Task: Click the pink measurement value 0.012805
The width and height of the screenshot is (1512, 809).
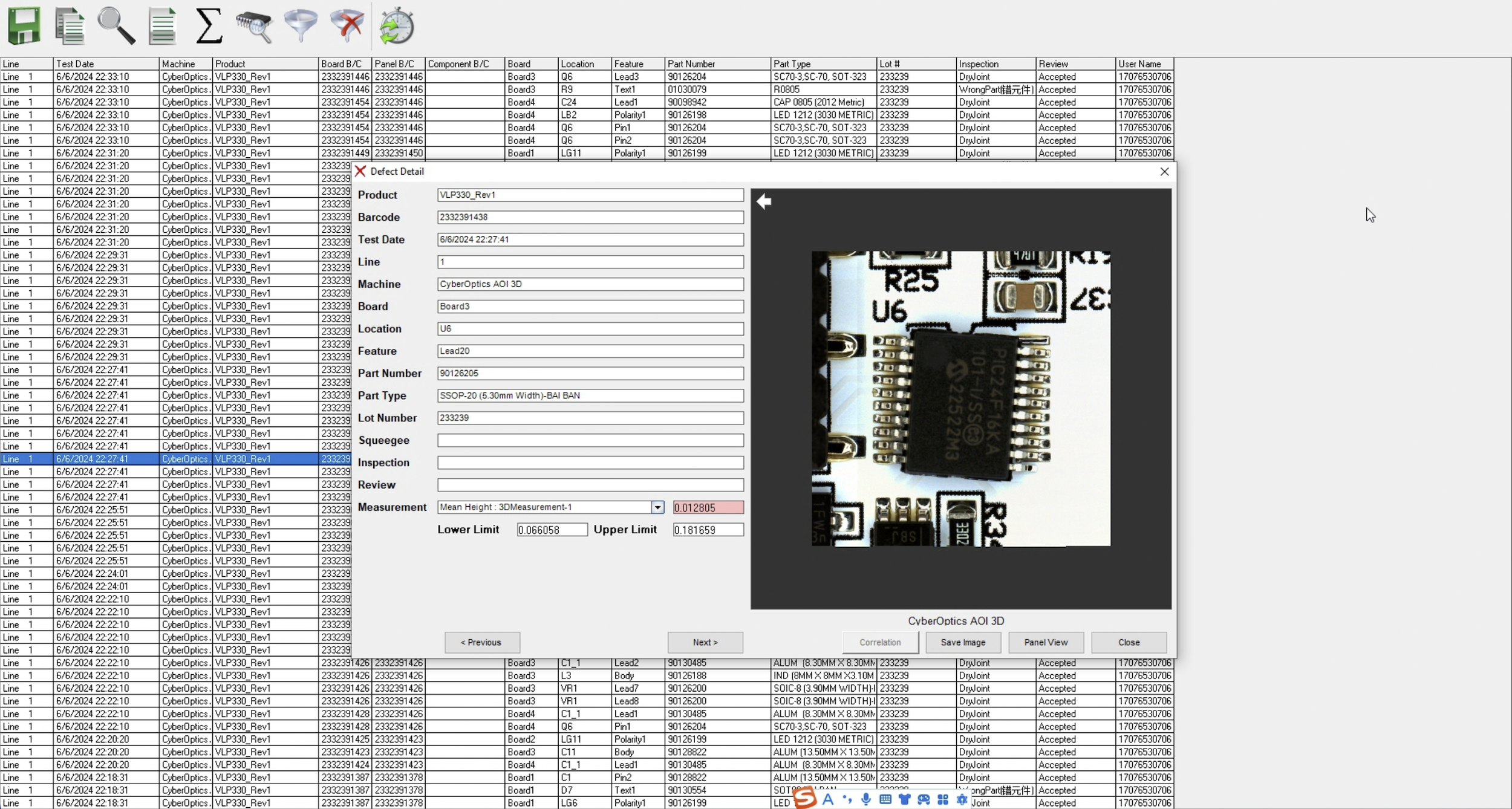Action: (708, 508)
